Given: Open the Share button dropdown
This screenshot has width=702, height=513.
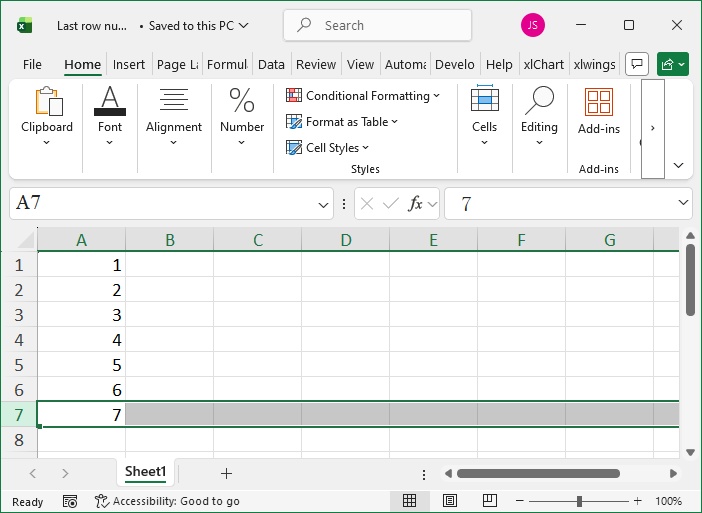Looking at the screenshot, I should [681, 64].
